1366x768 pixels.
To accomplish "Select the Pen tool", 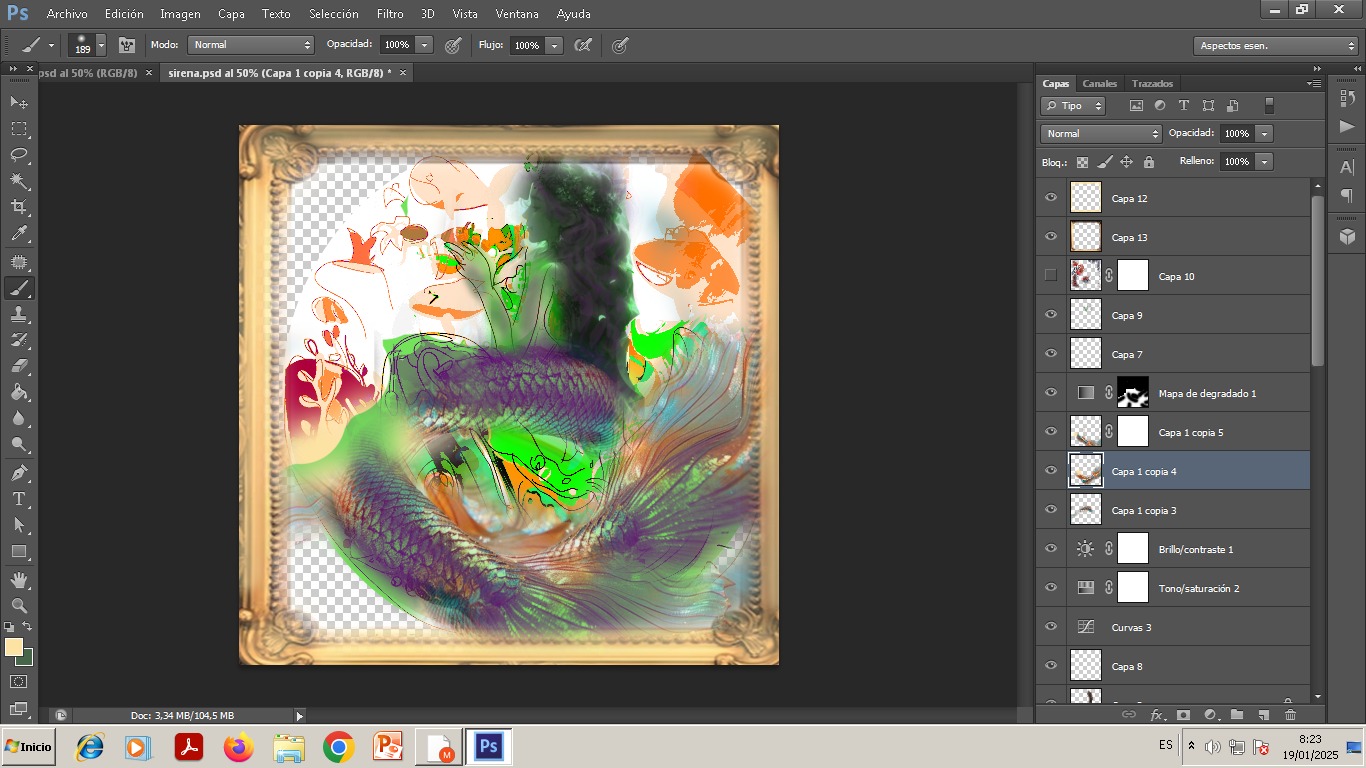I will [x=19, y=472].
